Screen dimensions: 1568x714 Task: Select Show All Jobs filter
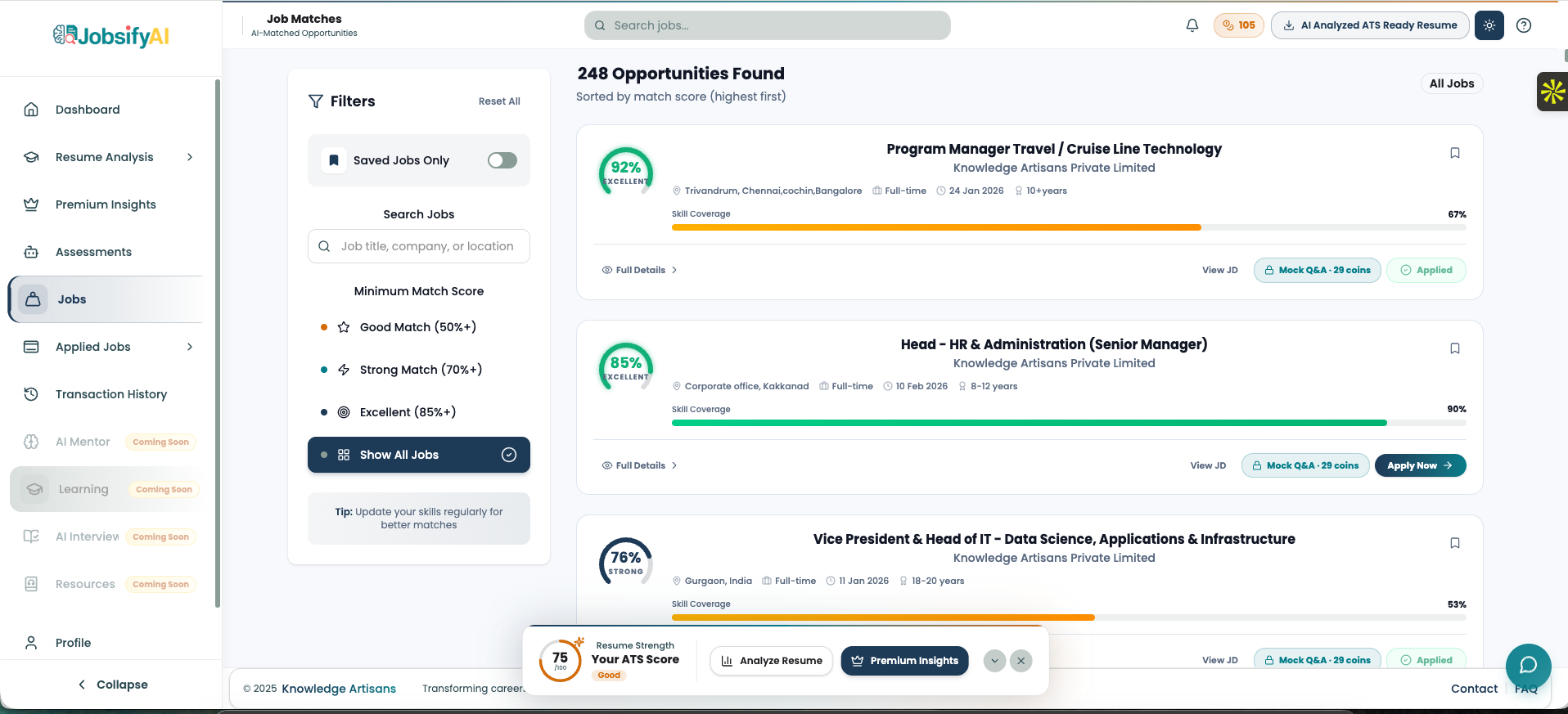pos(419,455)
